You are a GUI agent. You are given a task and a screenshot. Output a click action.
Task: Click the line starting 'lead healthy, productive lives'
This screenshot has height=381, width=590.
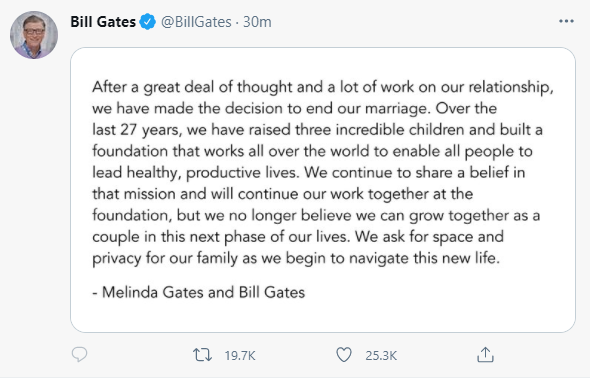[309, 173]
